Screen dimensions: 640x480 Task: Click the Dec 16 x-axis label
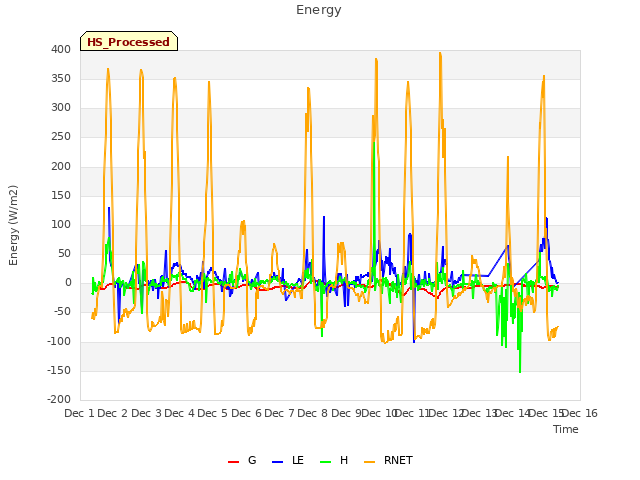coord(580,413)
